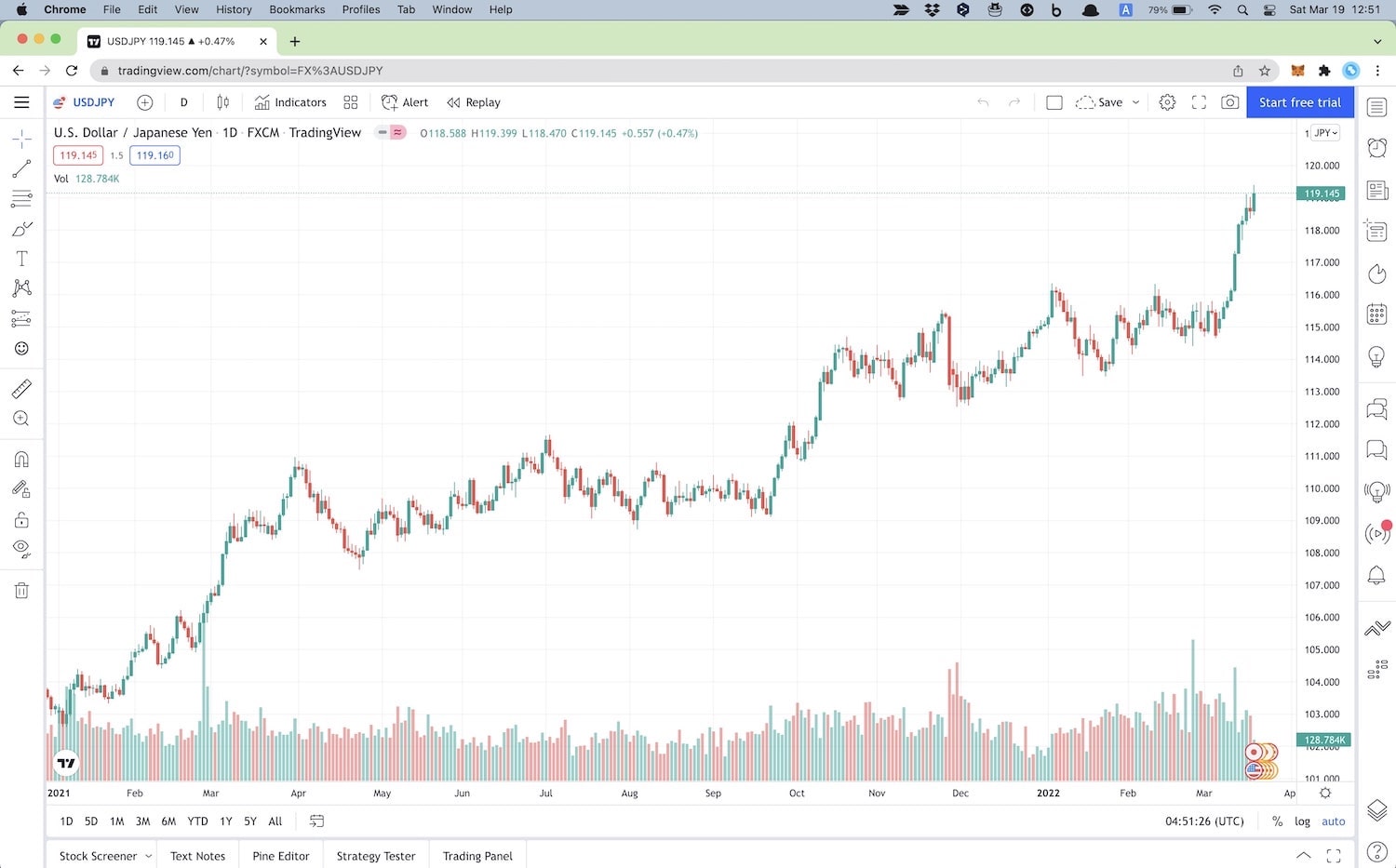
Task: Toggle magnet mode for drawings
Action: (x=21, y=459)
